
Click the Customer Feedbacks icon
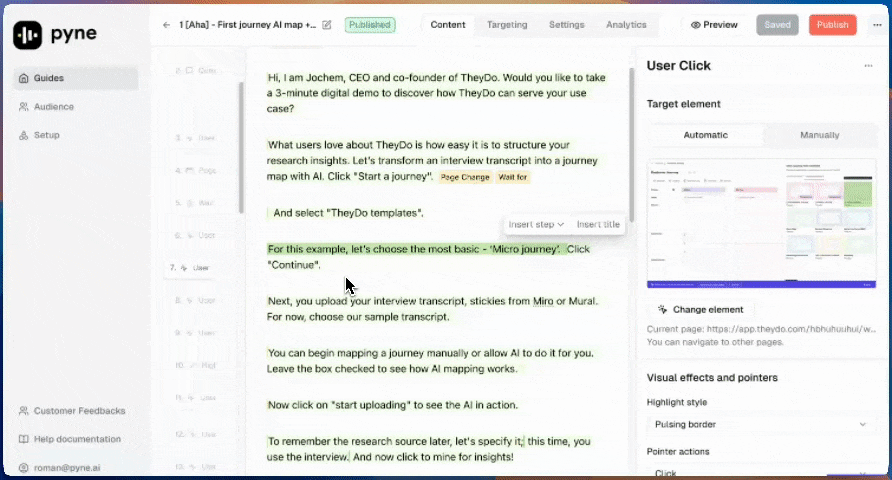click(x=23, y=411)
